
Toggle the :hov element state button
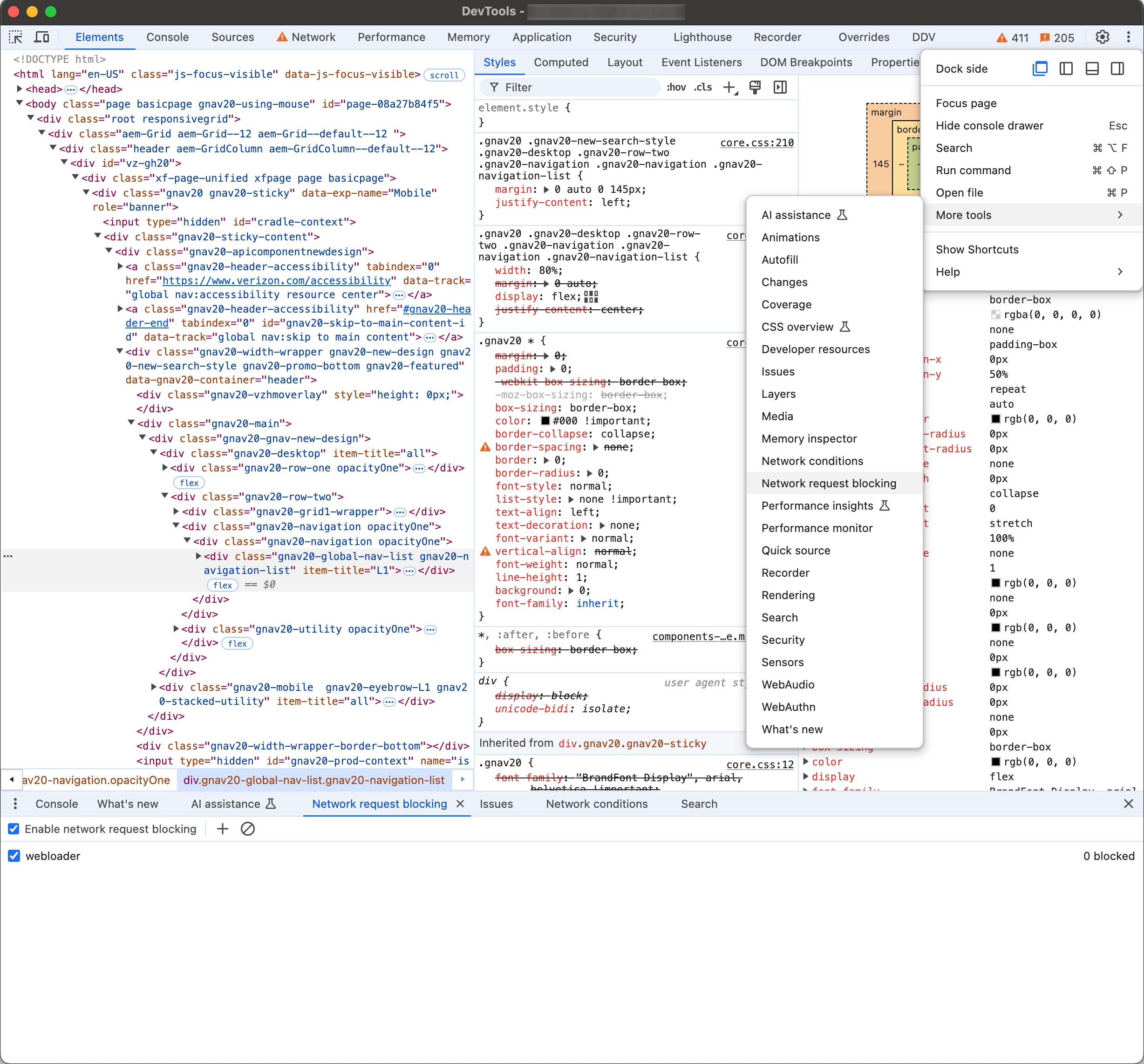click(x=675, y=88)
